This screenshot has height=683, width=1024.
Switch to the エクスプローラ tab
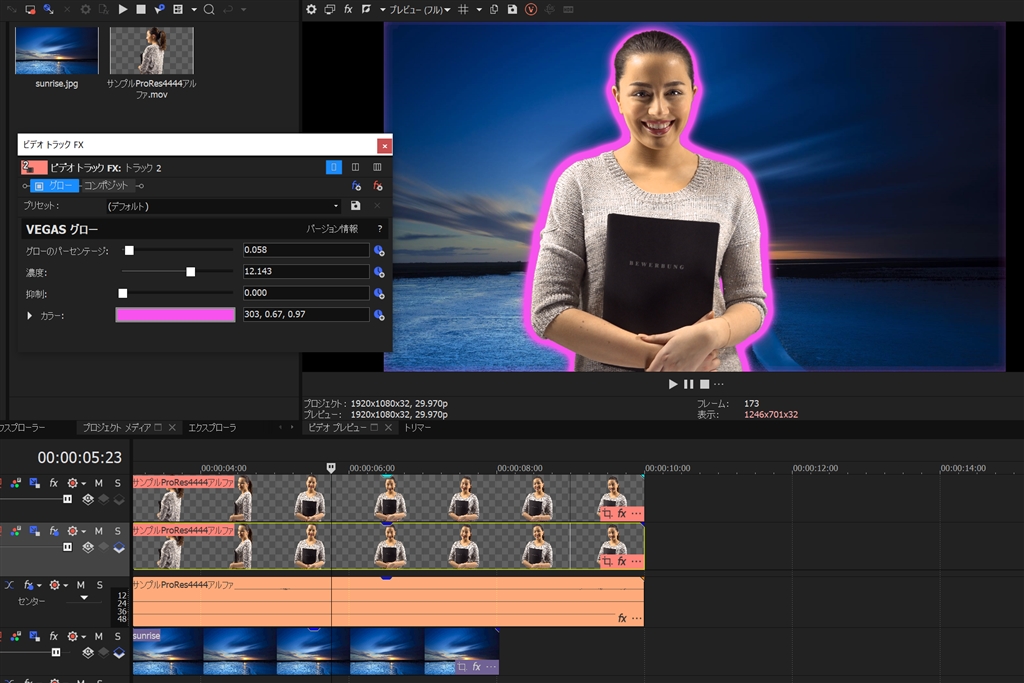[x=212, y=428]
